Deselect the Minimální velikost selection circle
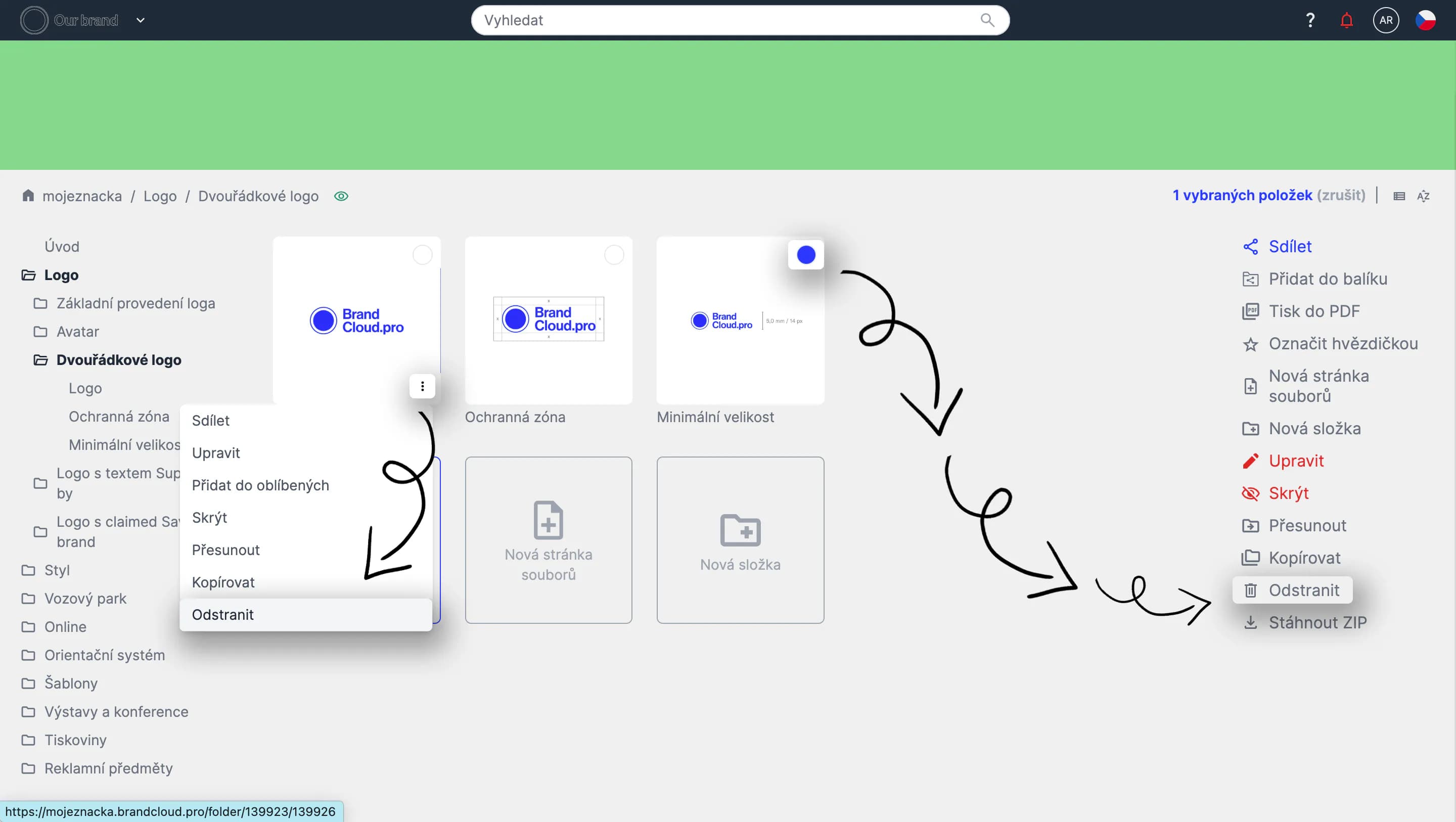Image resolution: width=1456 pixels, height=822 pixels. pos(805,255)
